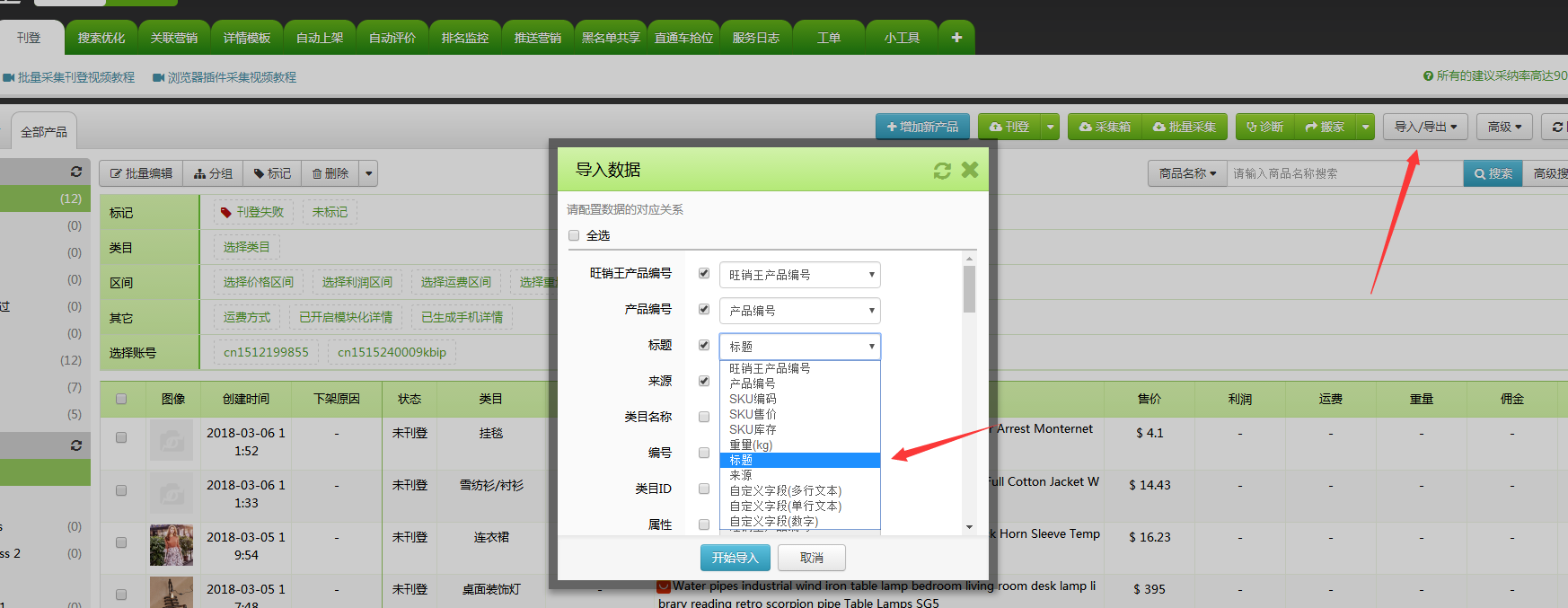This screenshot has height=608, width=1568.
Task: Open the 连衣裙 product thumbnail image
Action: pos(172,545)
